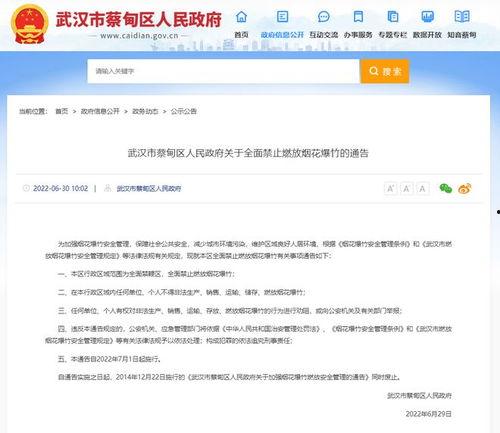Open the 数据开放 chart icon
Image resolution: width=500 pixels, height=433 pixels.
[x=427, y=16]
